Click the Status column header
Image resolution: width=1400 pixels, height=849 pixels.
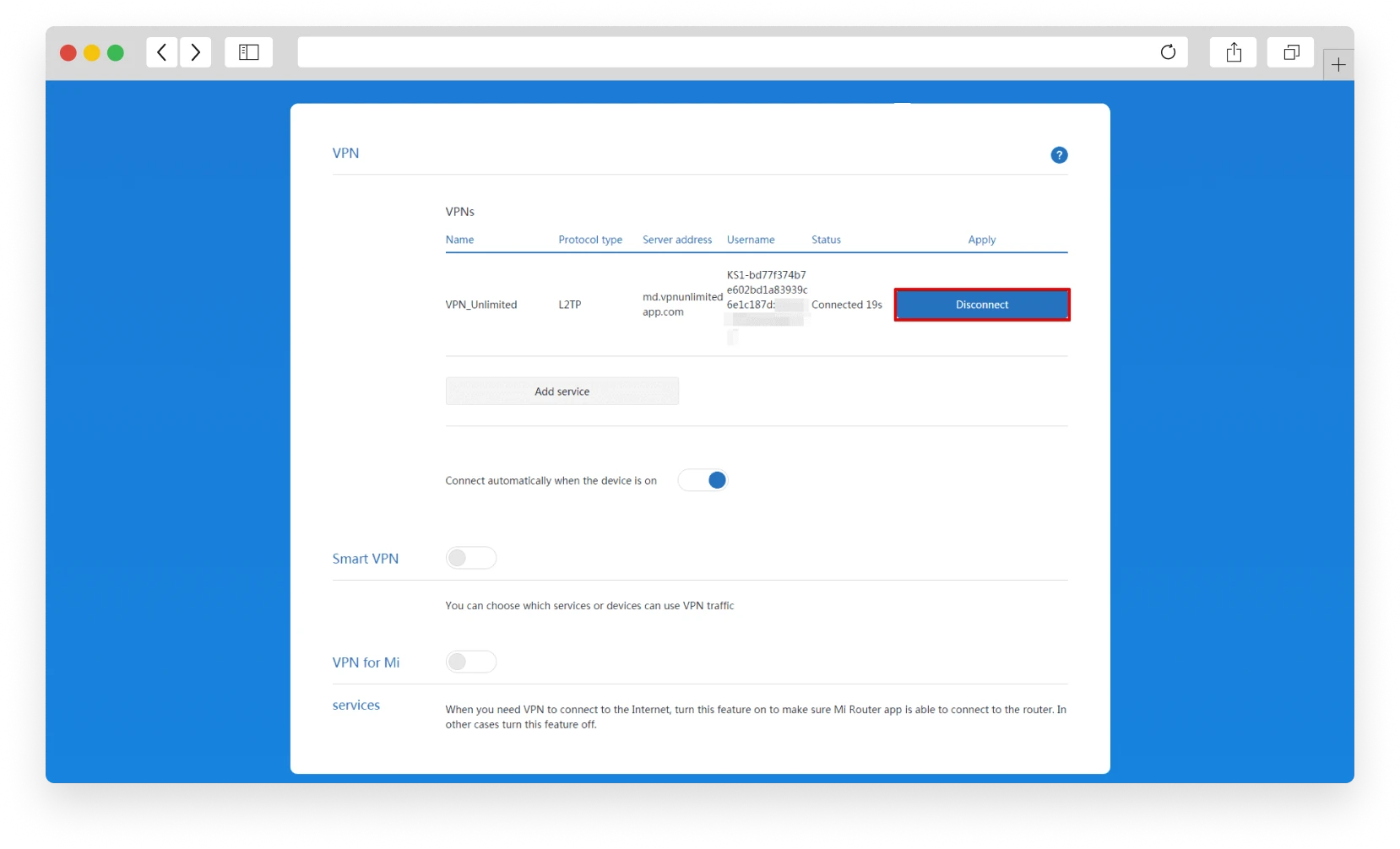826,240
